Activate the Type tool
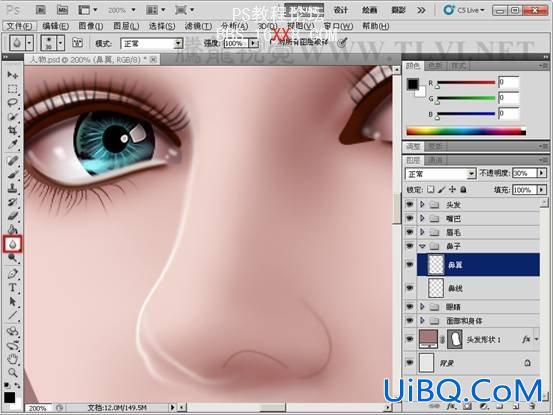The image size is (553, 415). tap(12, 288)
